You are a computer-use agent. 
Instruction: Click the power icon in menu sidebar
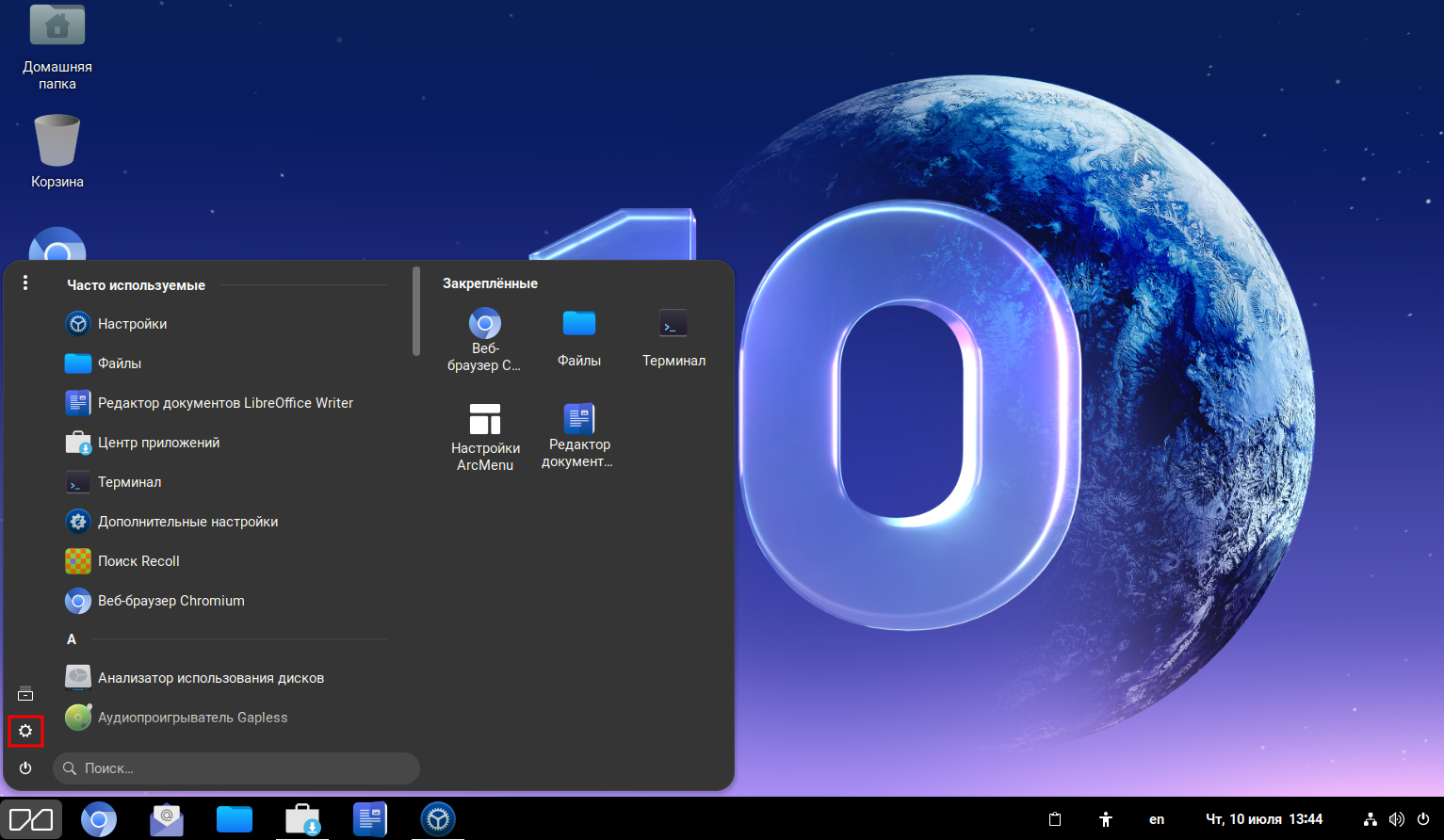[25, 768]
